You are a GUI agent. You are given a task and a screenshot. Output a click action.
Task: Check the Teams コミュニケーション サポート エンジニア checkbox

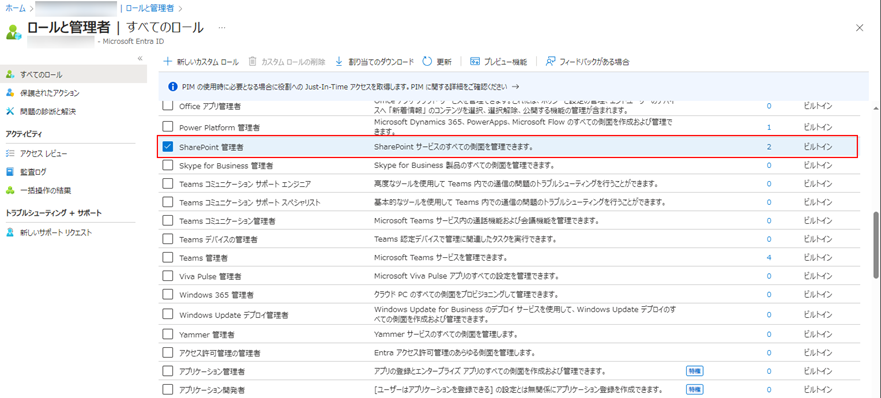click(167, 184)
